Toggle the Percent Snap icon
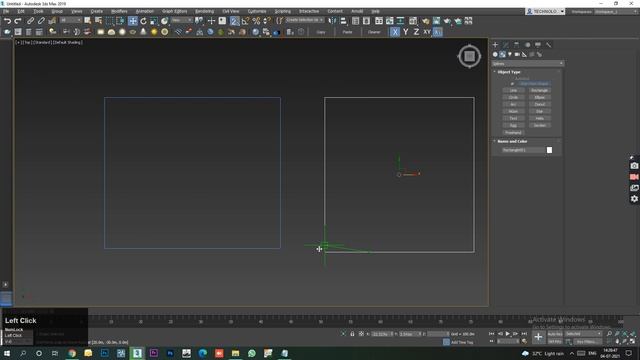640x360 pixels. click(256, 21)
